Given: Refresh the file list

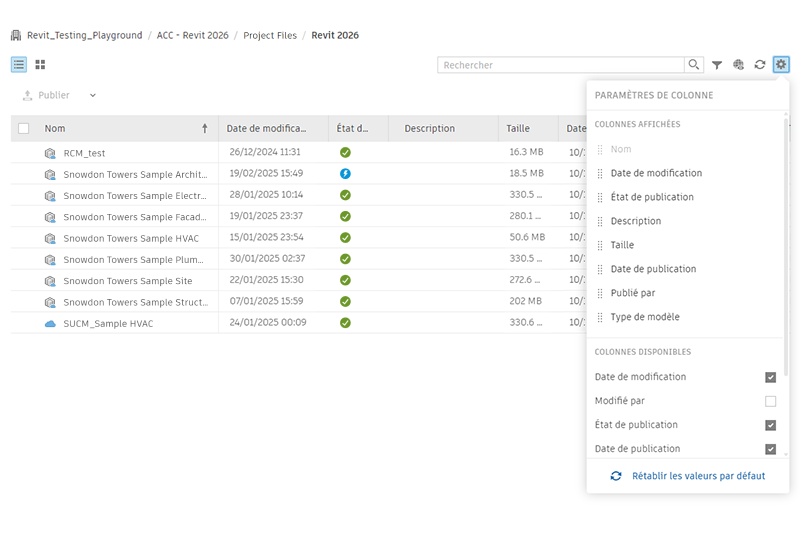Looking at the screenshot, I should 760,65.
